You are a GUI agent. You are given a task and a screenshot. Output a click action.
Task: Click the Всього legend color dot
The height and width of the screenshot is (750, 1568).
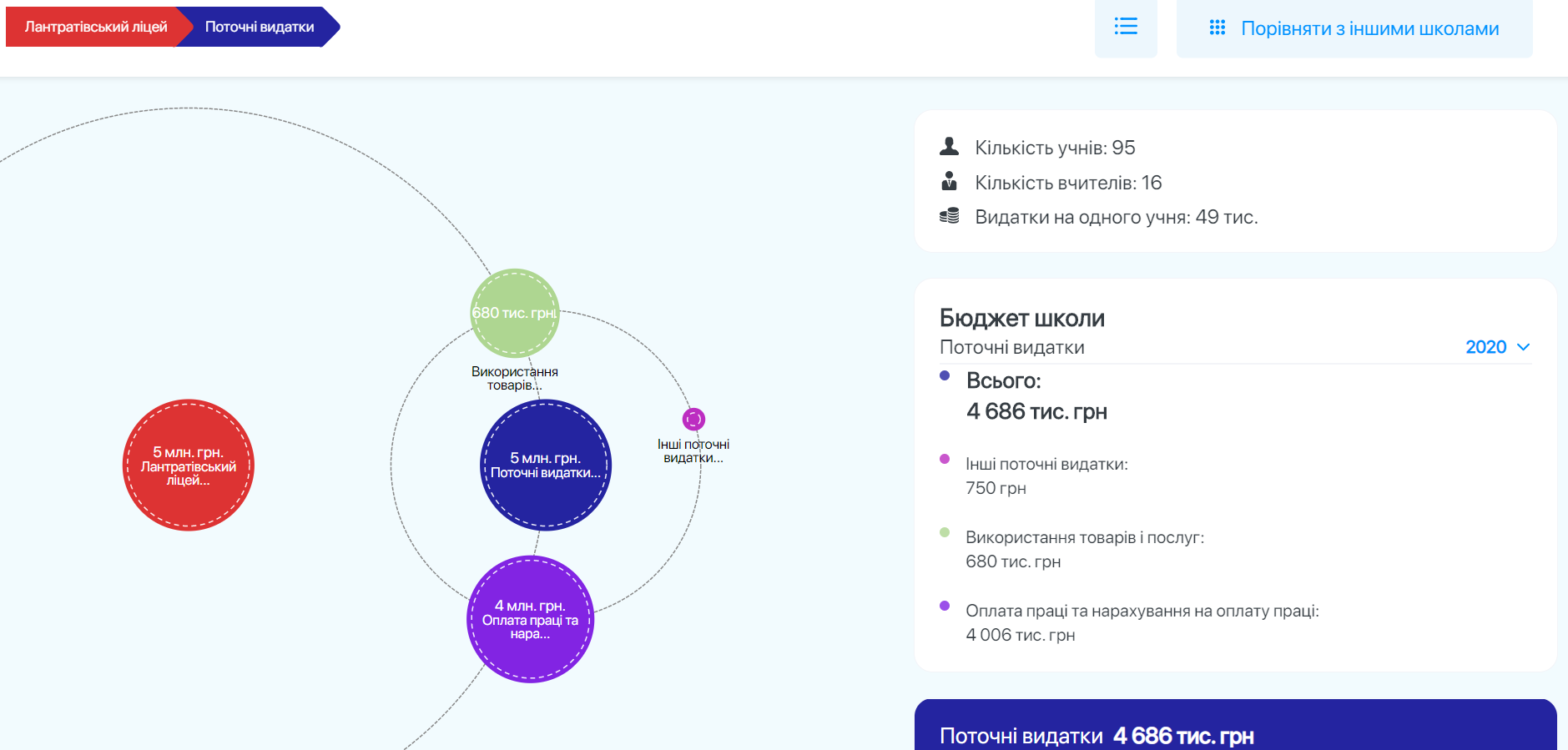point(945,375)
